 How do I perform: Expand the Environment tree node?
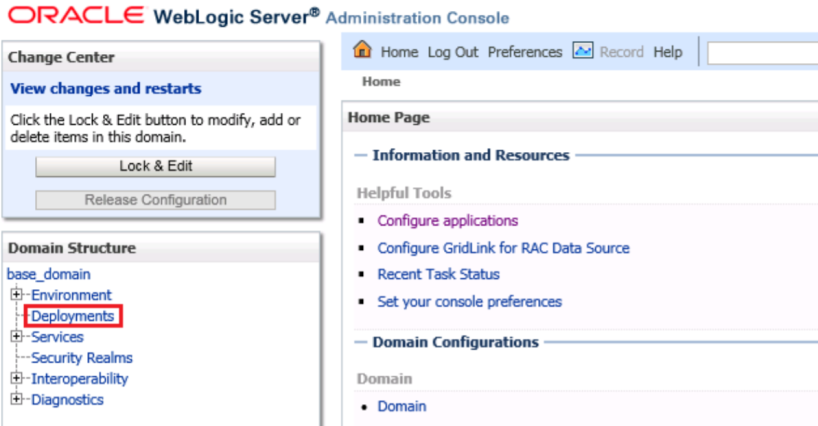16,295
